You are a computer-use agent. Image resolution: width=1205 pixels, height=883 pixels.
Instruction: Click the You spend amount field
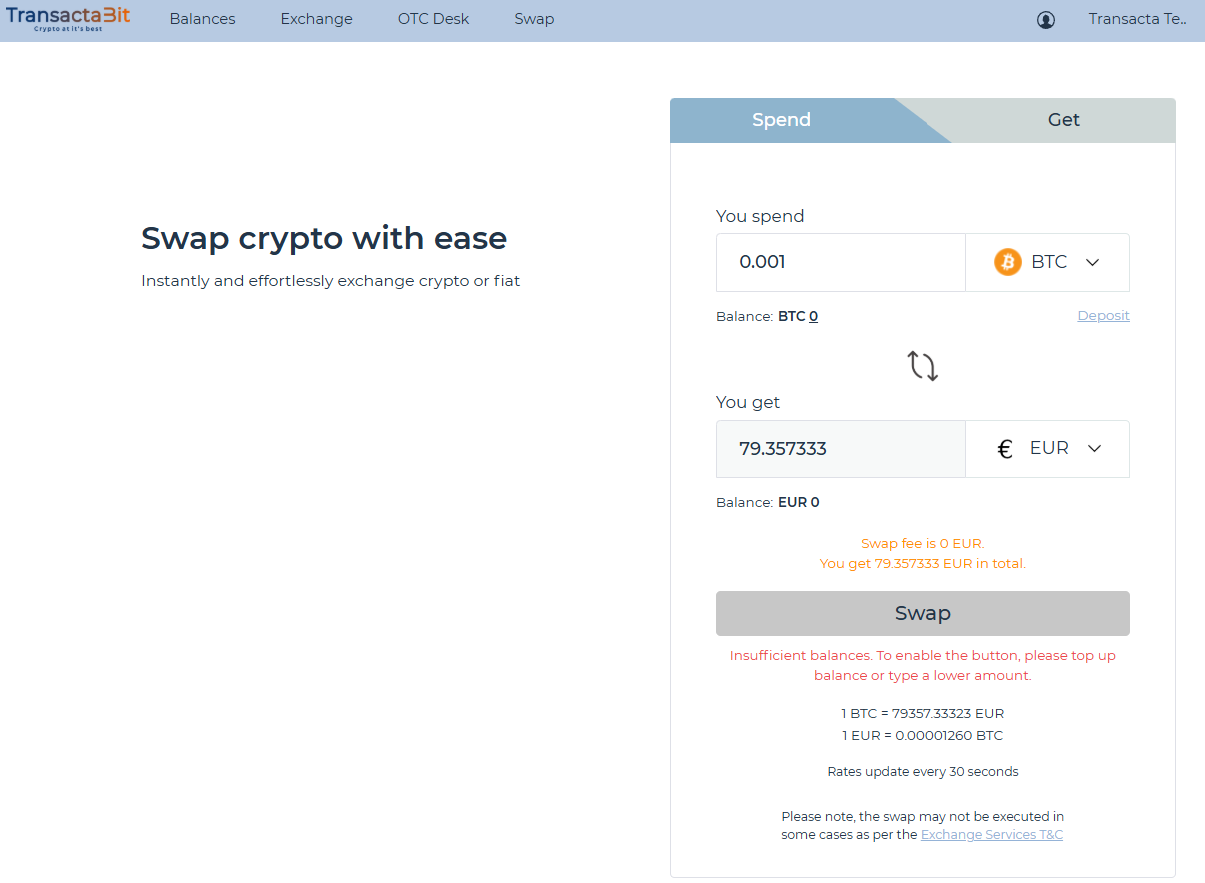click(840, 262)
